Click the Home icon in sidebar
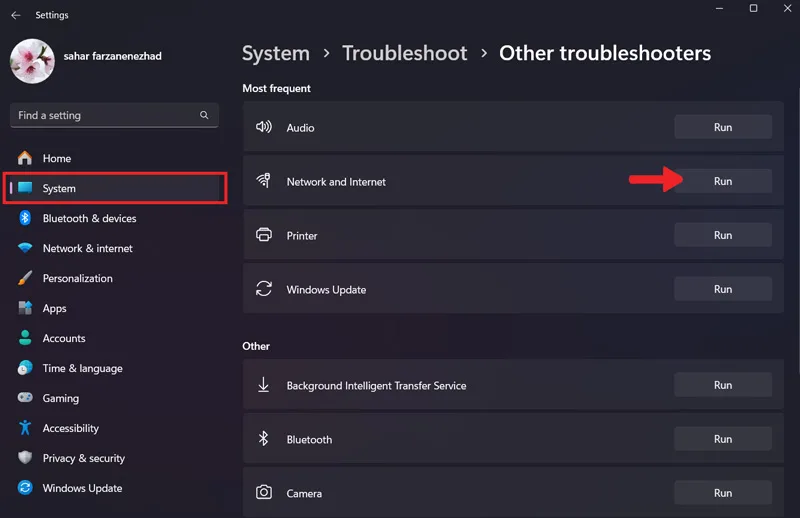This screenshot has height=518, width=800. (24, 158)
